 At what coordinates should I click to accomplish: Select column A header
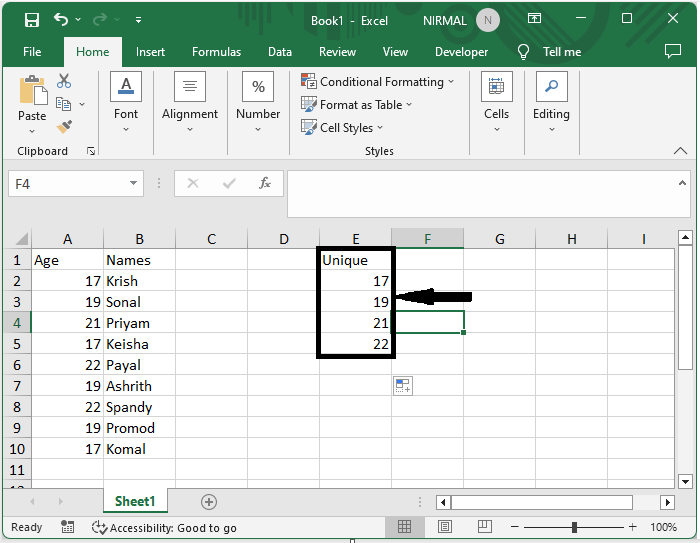67,239
